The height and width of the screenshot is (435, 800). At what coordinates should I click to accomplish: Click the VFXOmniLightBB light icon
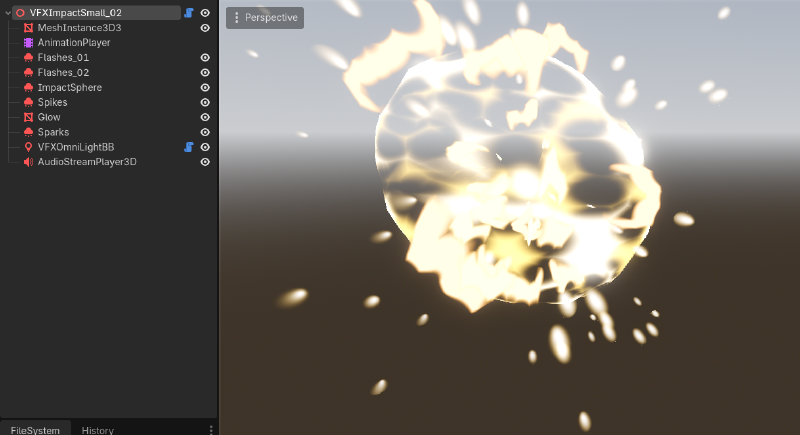[29, 147]
